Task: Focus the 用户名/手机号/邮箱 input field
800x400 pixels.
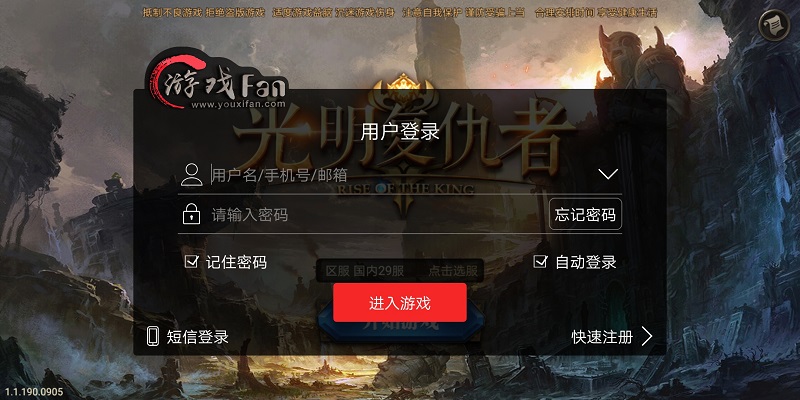Action: [x=403, y=175]
